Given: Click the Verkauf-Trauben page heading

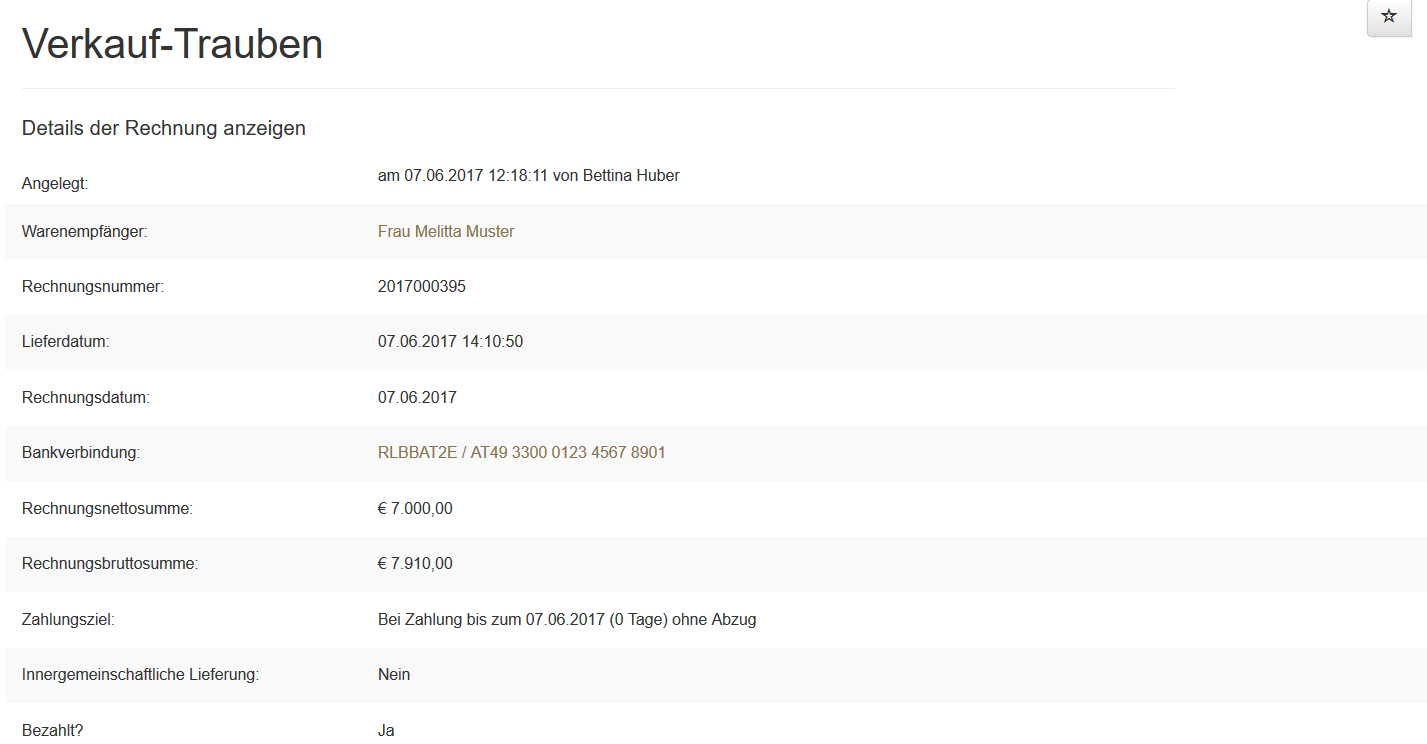Looking at the screenshot, I should 172,44.
